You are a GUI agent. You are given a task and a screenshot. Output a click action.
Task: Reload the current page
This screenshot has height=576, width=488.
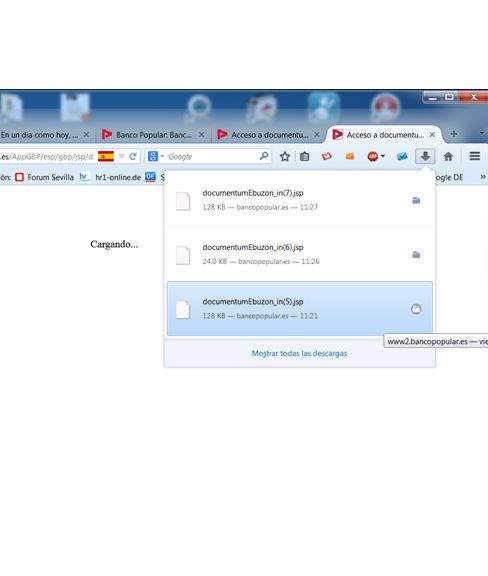(x=133, y=156)
